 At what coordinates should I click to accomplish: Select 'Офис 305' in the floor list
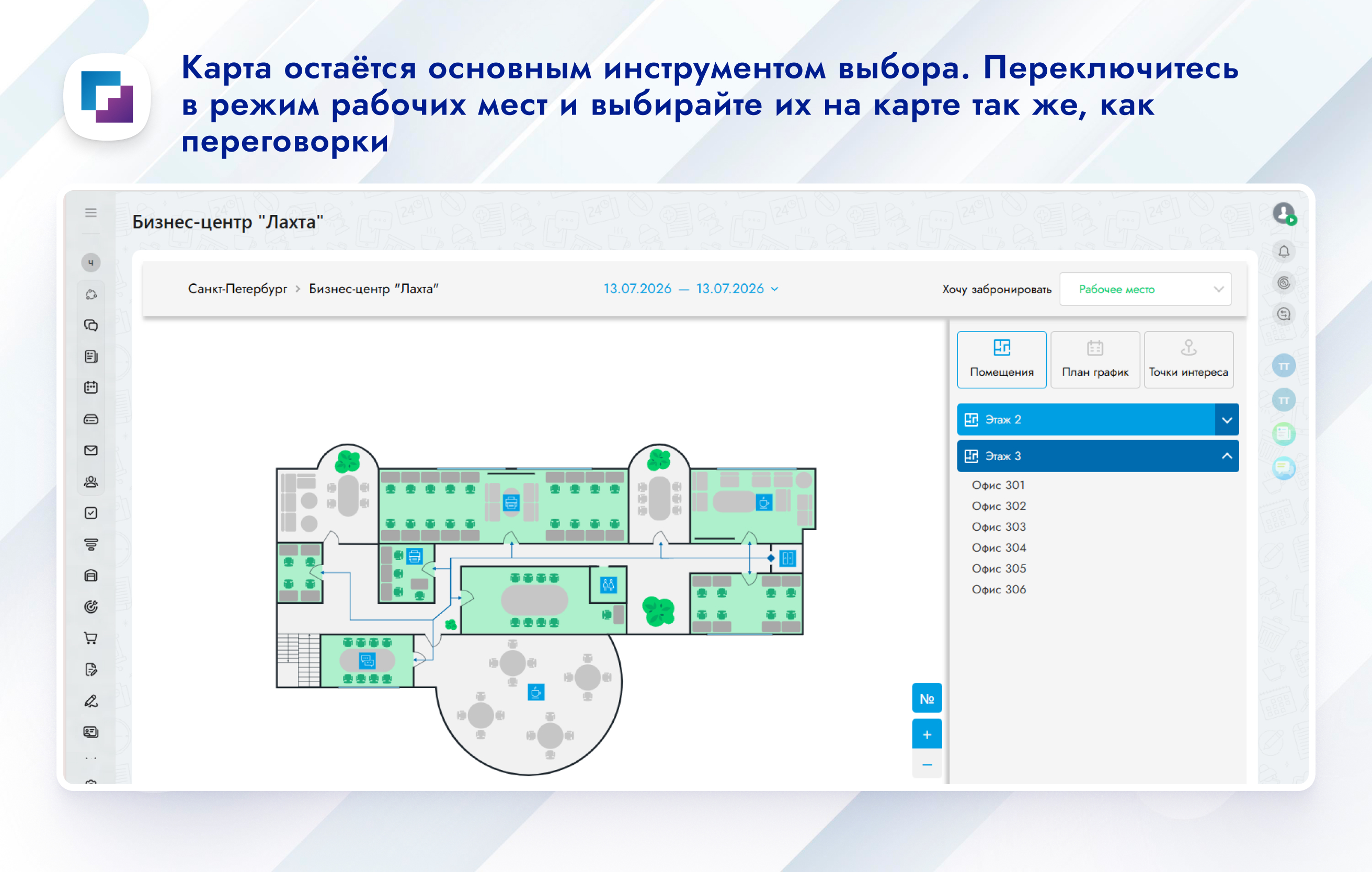pos(999,569)
